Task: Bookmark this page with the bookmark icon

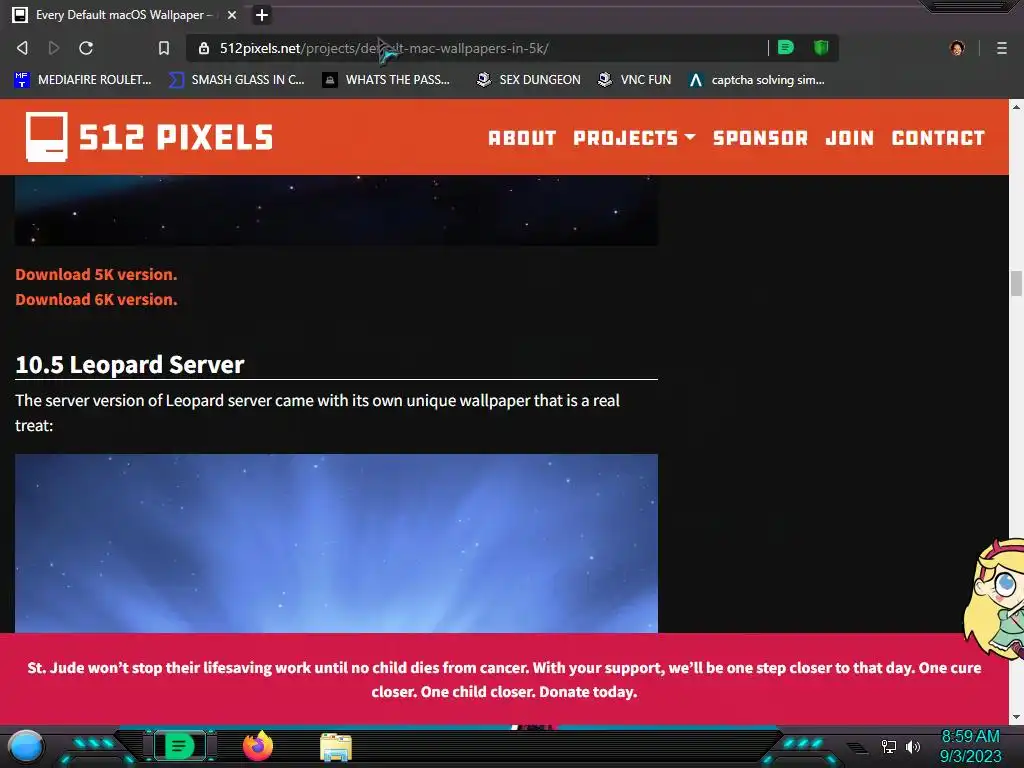Action: pos(164,48)
